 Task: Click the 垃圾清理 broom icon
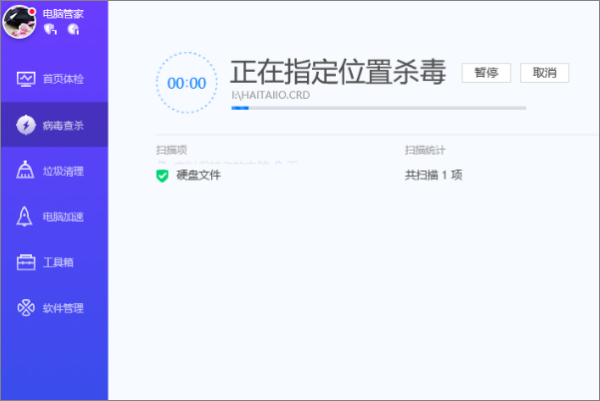point(25,170)
